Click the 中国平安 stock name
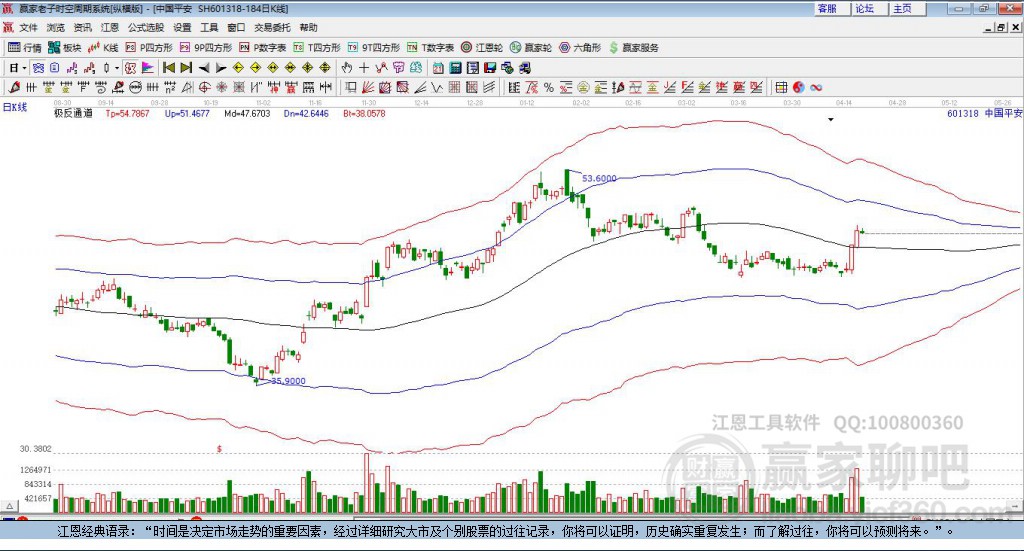1024x551 pixels. click(x=1003, y=114)
